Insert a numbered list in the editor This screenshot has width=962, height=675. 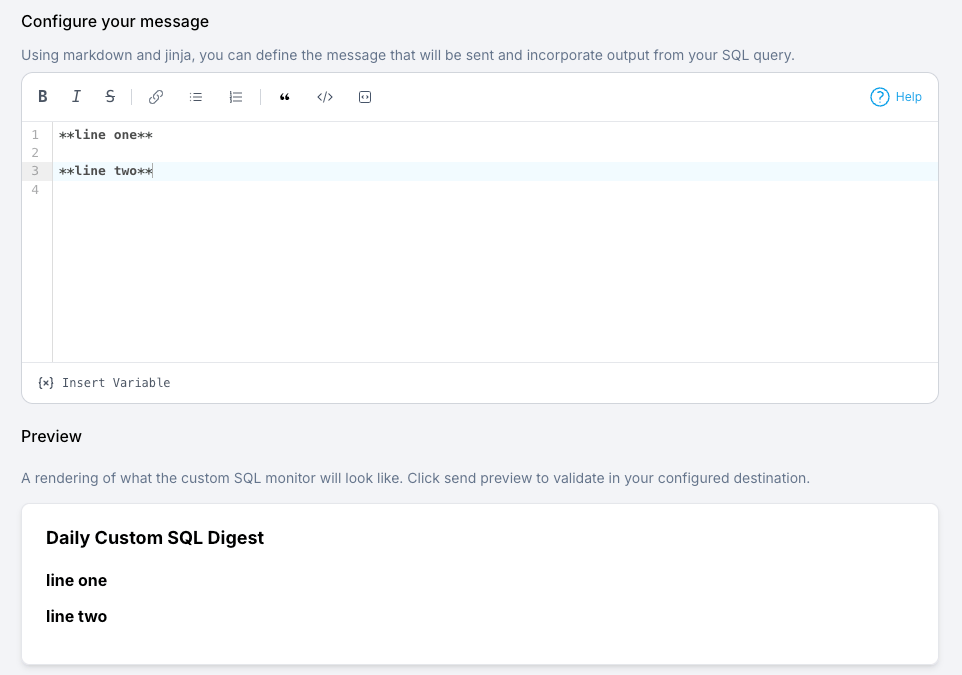236,97
